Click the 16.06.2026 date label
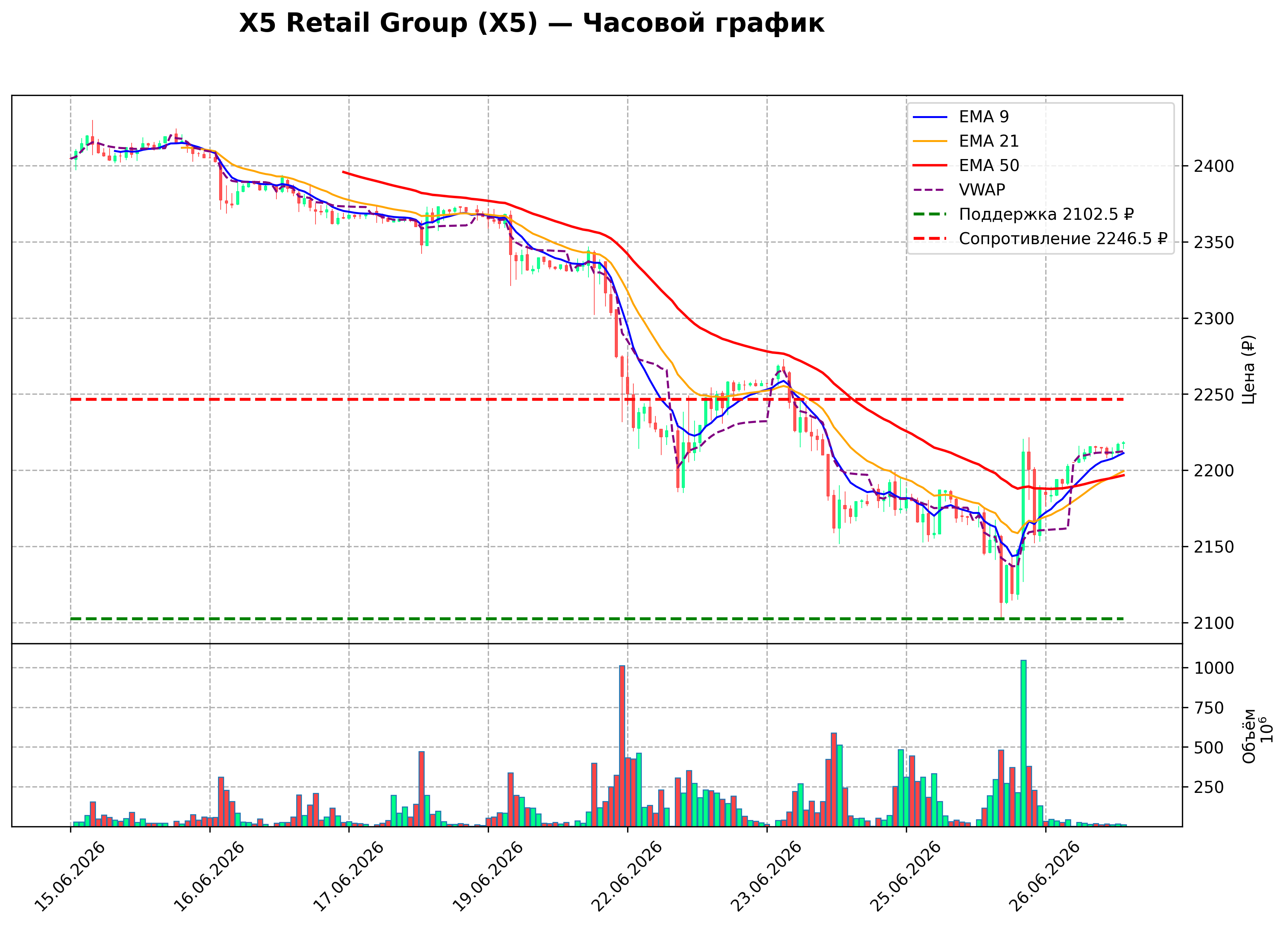 pos(209,876)
